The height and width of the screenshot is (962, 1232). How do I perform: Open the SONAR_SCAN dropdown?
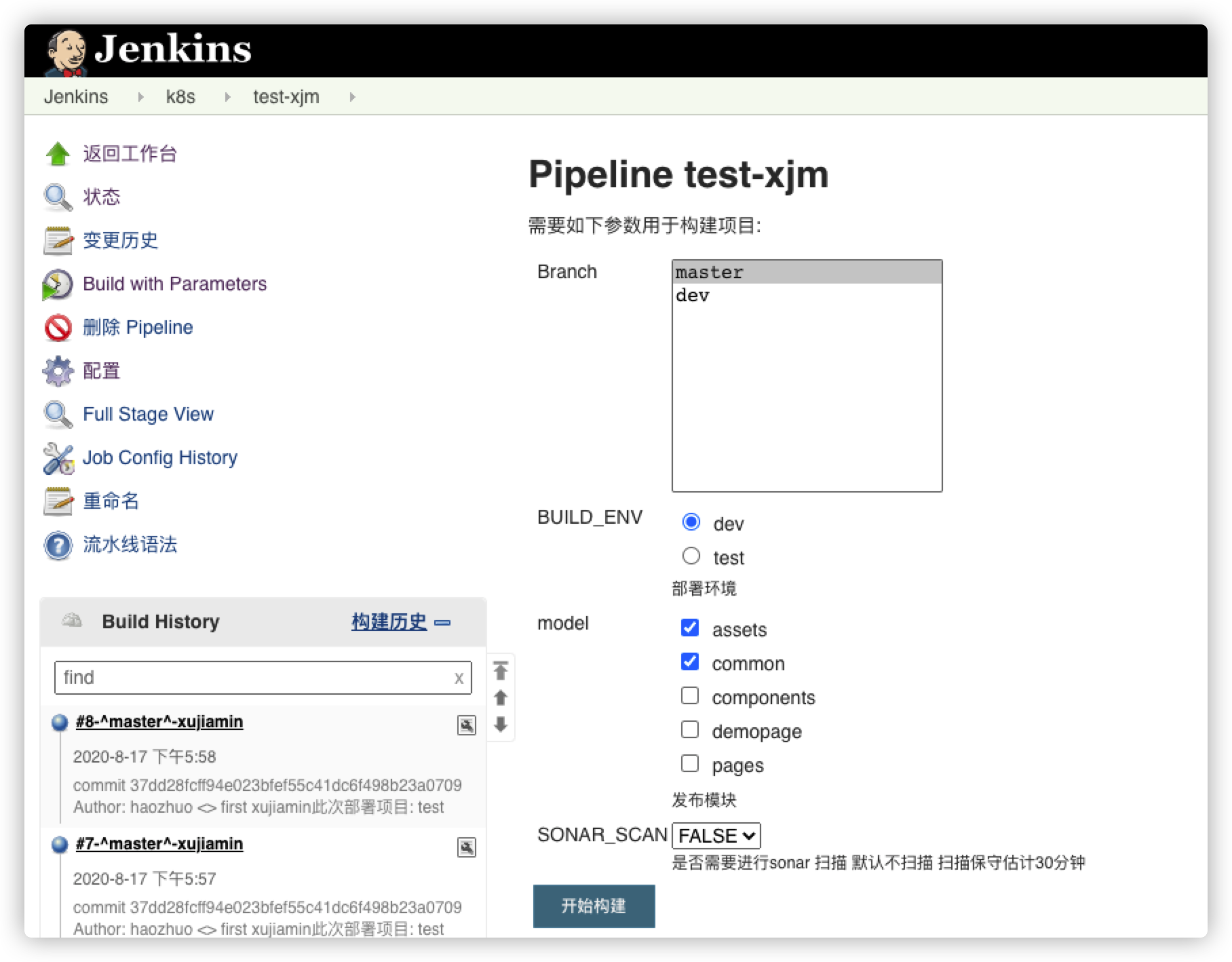pyautogui.click(x=716, y=836)
